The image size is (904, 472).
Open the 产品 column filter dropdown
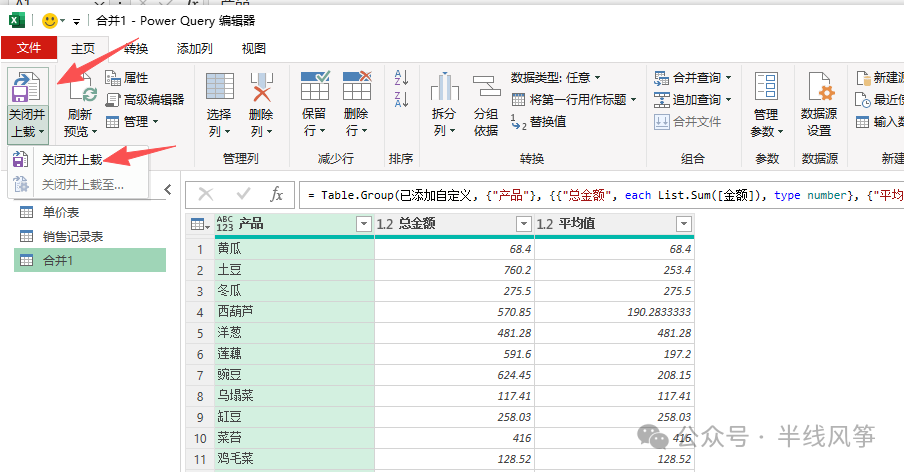tap(364, 224)
